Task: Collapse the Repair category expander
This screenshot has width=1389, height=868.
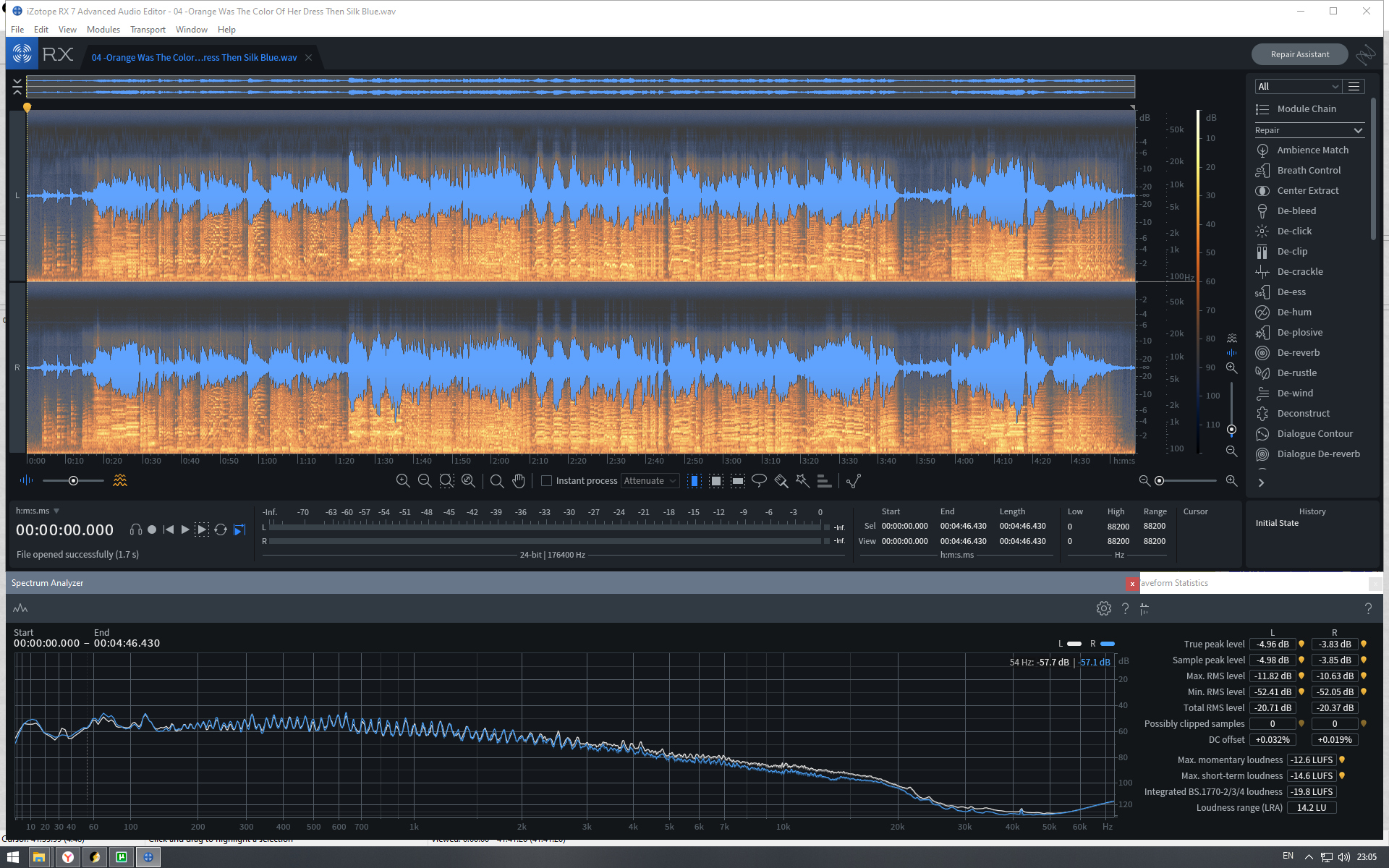Action: [x=1358, y=131]
